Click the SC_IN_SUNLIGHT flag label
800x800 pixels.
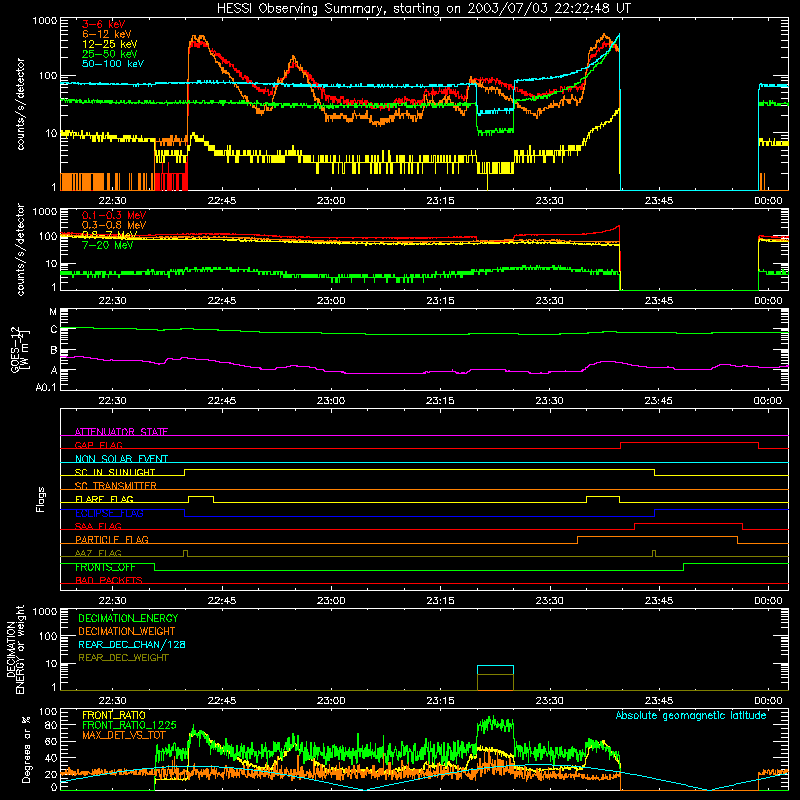tap(115, 472)
